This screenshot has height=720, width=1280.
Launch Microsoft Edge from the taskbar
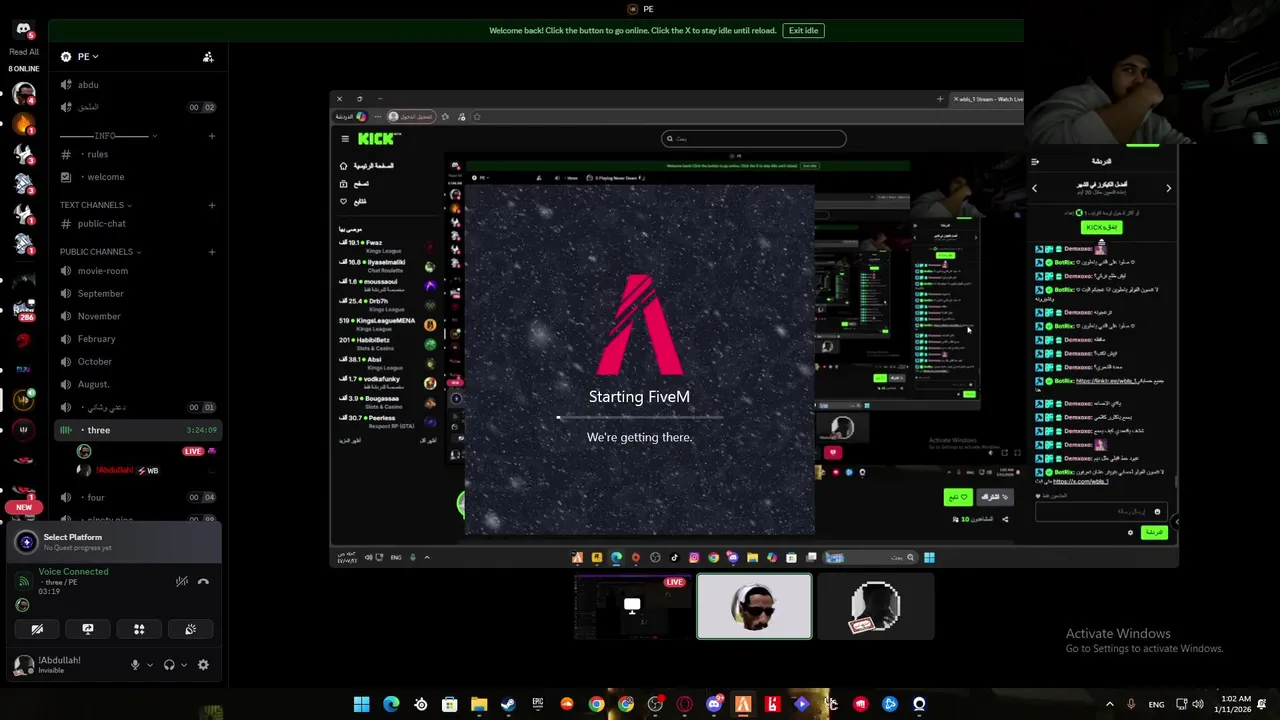tap(391, 704)
